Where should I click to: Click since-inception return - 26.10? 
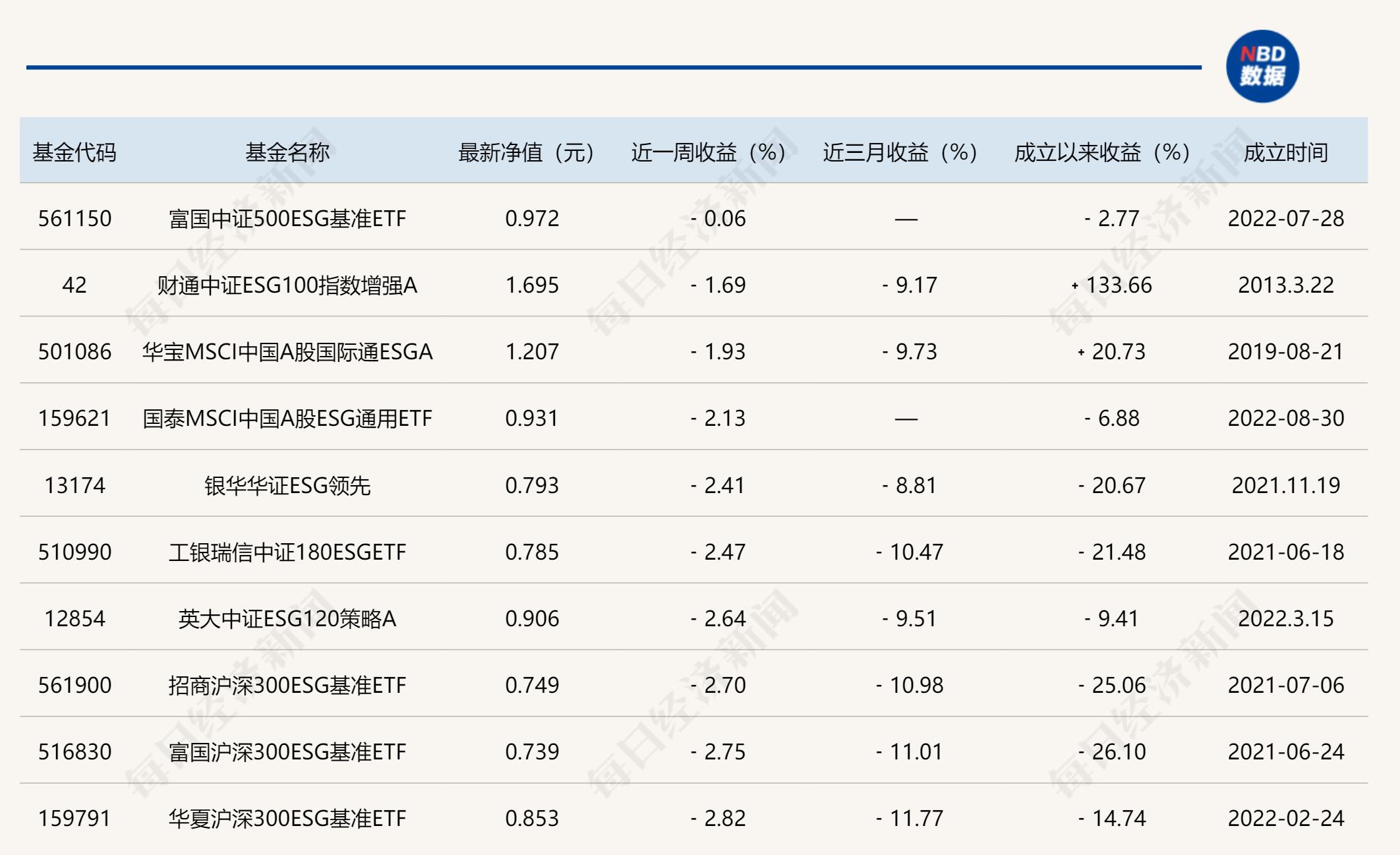point(1112,752)
